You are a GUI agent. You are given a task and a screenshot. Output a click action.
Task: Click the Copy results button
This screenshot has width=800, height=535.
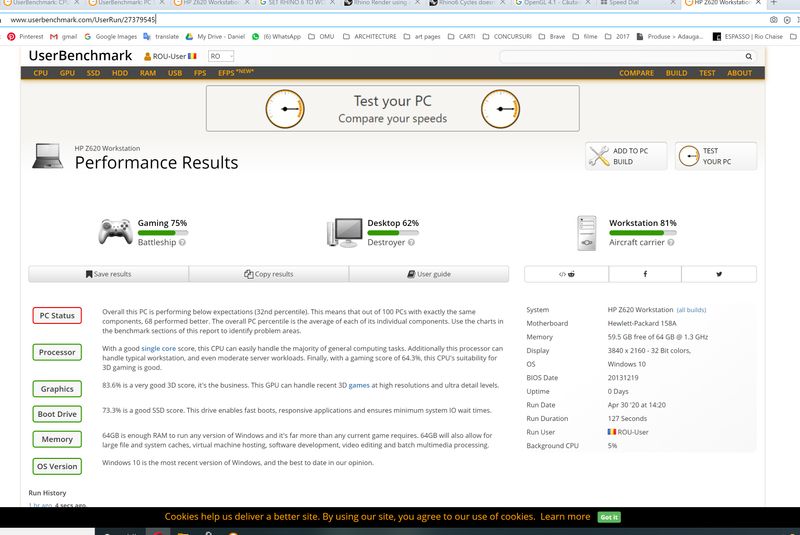pos(269,274)
